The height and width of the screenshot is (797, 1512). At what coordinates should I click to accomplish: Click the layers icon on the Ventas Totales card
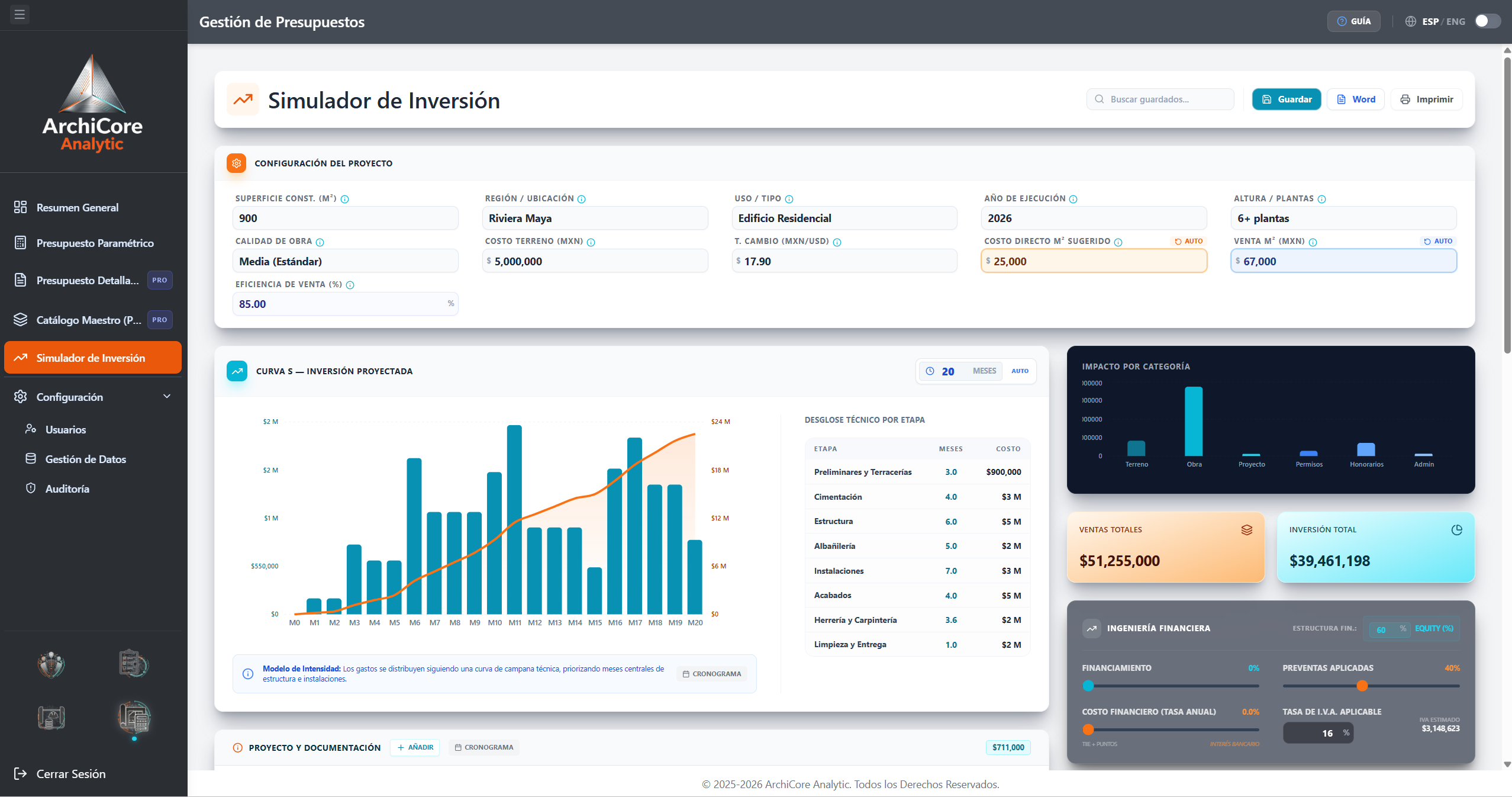click(x=1247, y=530)
